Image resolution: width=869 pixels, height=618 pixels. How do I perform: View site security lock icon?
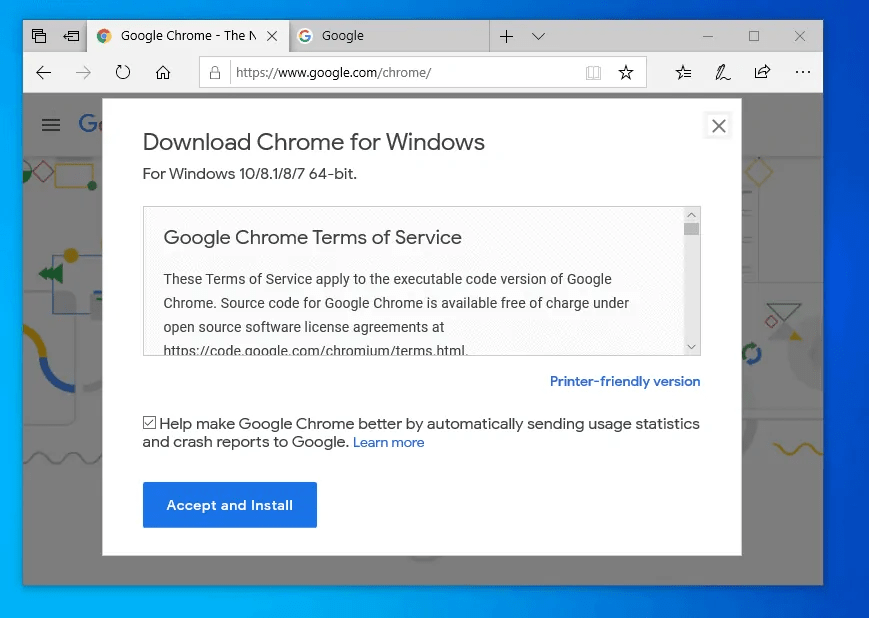click(x=215, y=73)
